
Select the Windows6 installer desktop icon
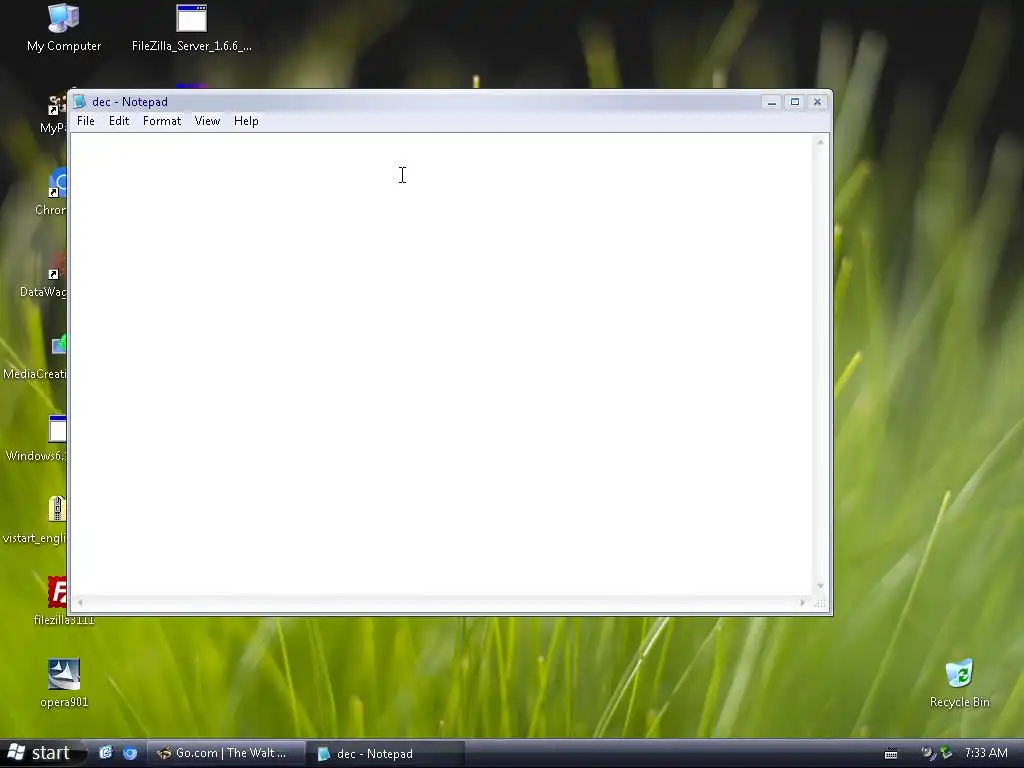point(37,438)
